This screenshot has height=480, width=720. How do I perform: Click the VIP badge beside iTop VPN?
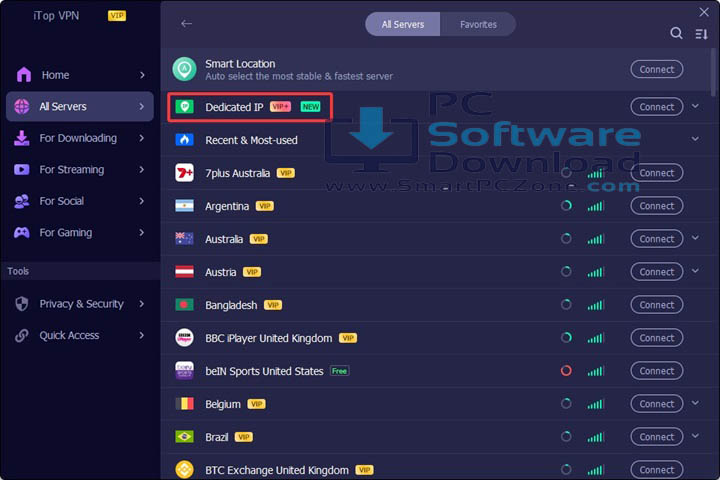(117, 16)
